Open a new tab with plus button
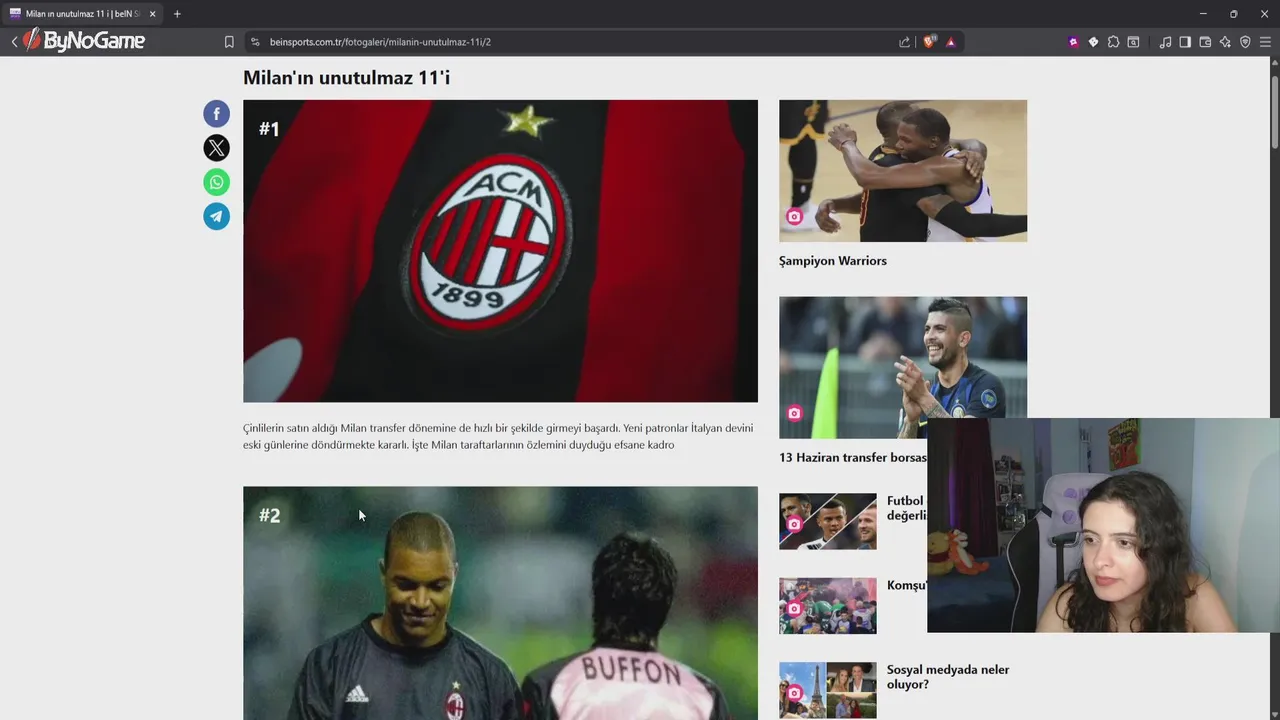 (177, 14)
